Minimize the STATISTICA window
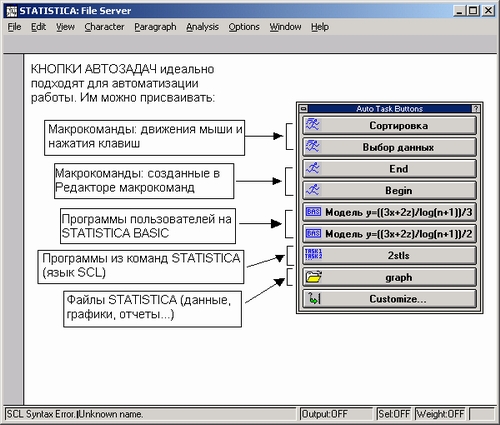 tap(459, 11)
